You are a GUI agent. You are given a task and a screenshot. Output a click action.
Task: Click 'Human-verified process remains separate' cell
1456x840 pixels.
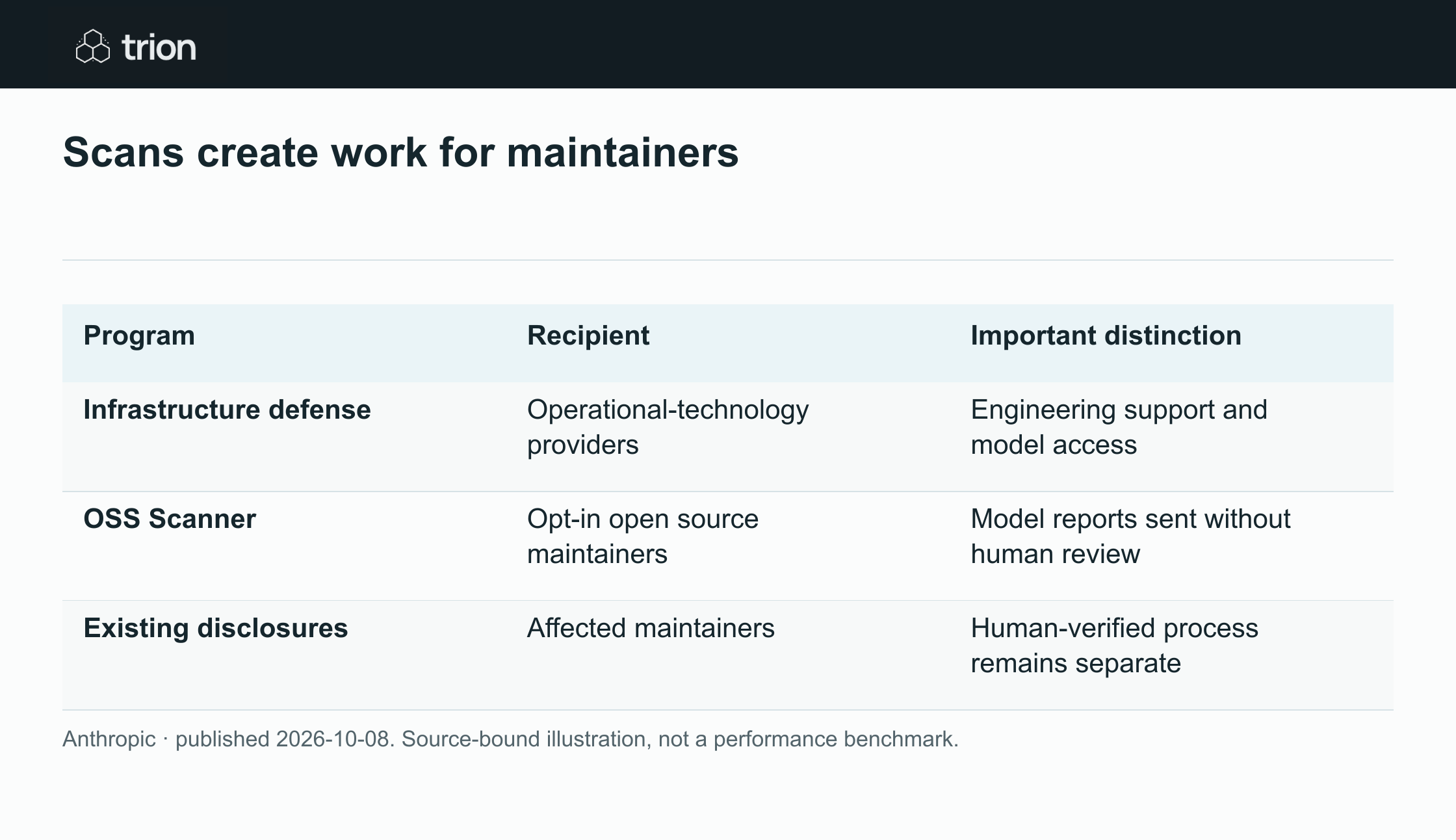tap(1114, 646)
